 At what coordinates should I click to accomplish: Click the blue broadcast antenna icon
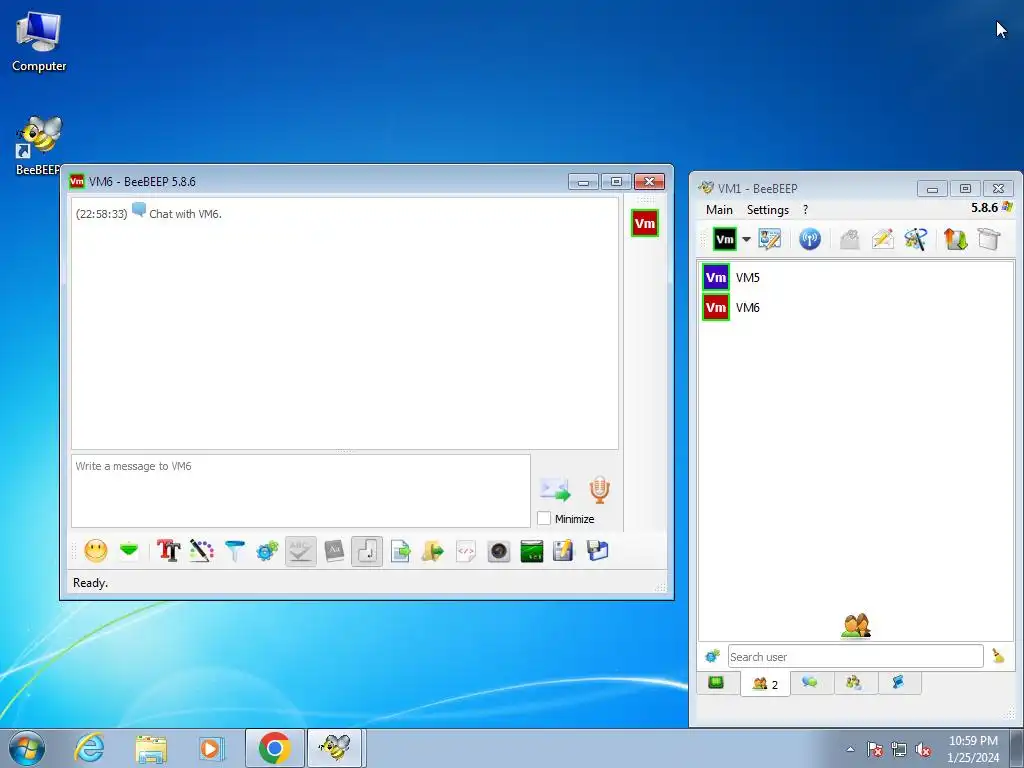point(810,239)
